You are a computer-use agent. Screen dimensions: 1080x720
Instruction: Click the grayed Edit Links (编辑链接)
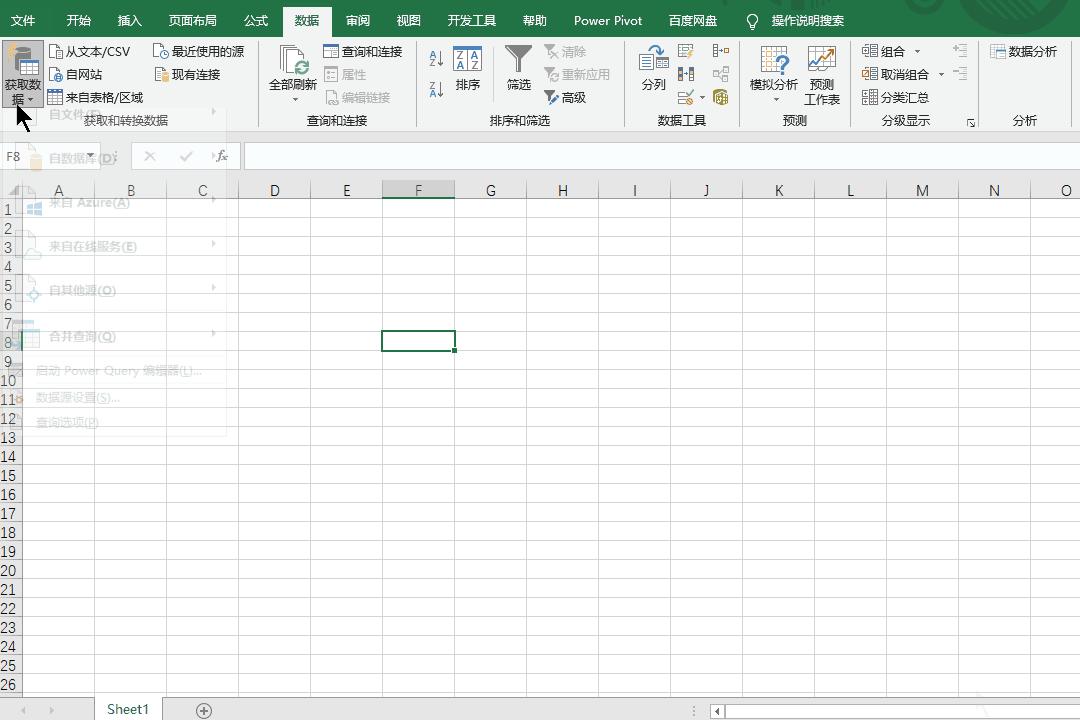tap(357, 97)
